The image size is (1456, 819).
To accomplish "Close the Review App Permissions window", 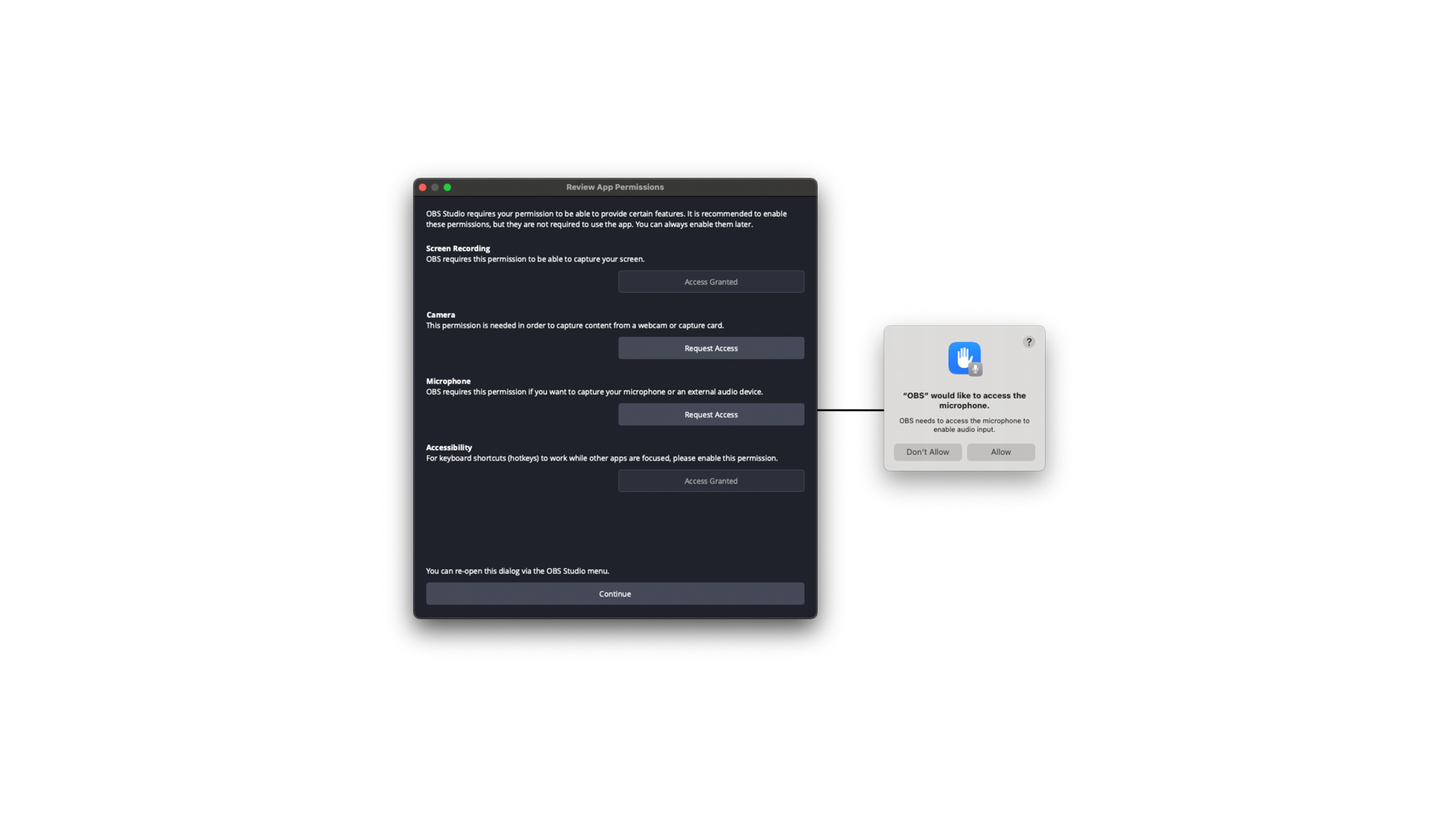I will coord(422,187).
